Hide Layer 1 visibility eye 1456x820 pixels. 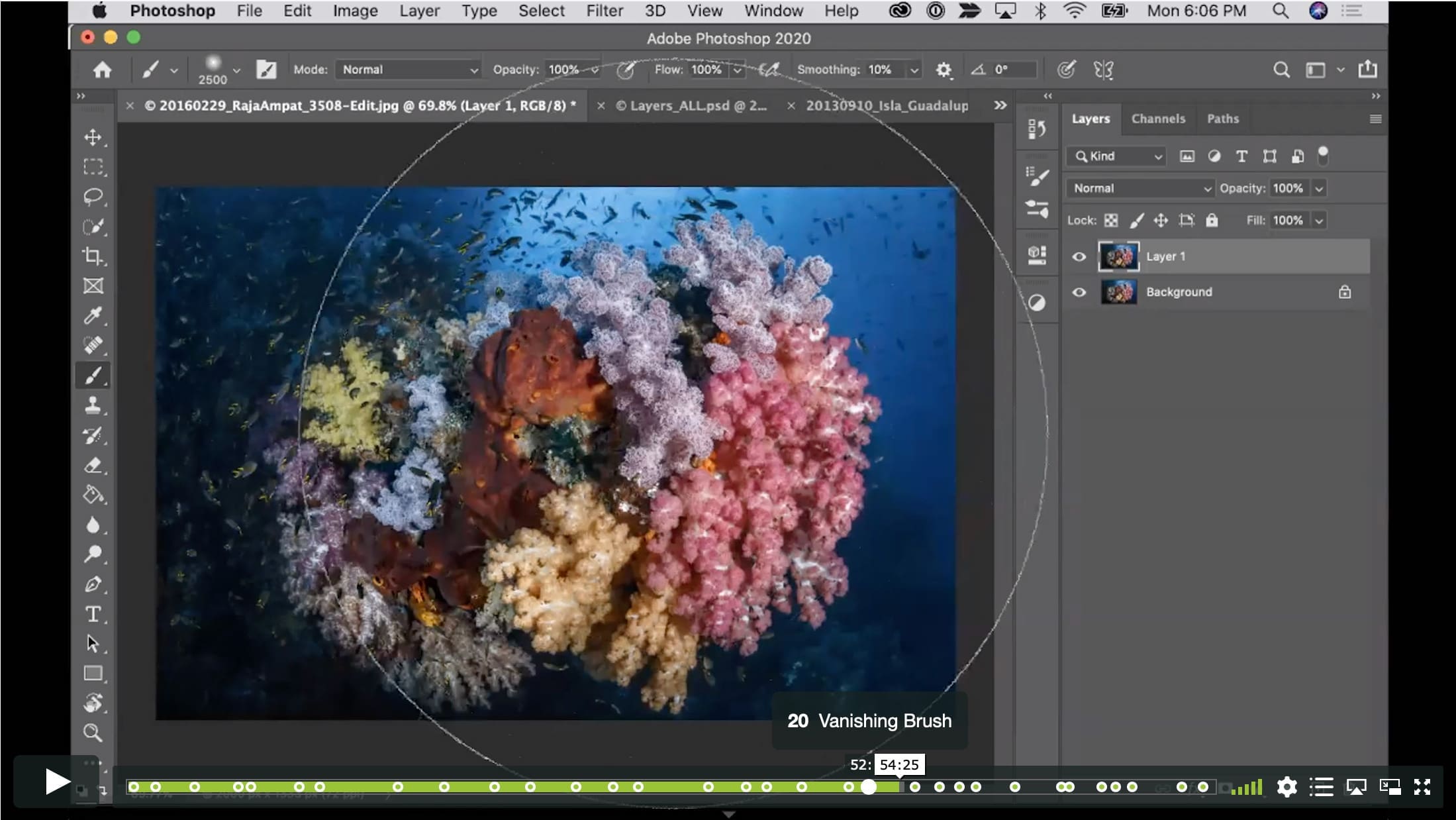(x=1079, y=256)
